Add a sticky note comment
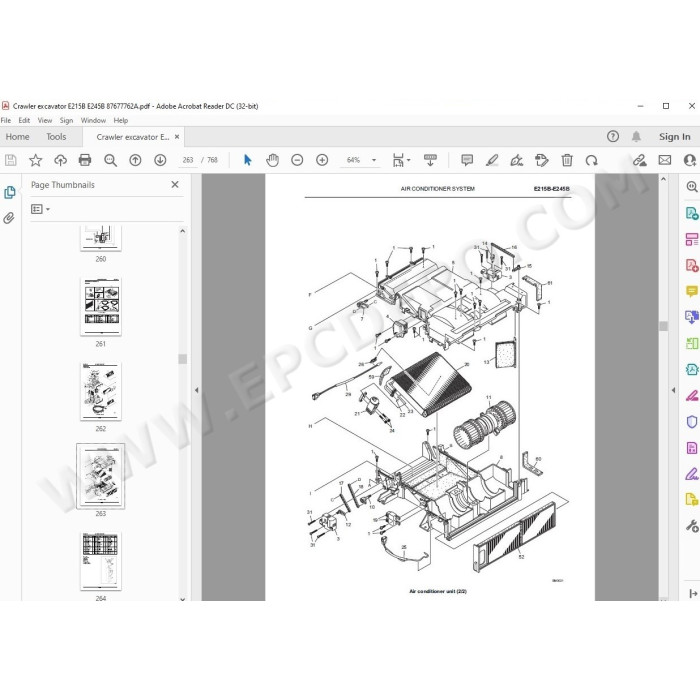 (x=467, y=160)
